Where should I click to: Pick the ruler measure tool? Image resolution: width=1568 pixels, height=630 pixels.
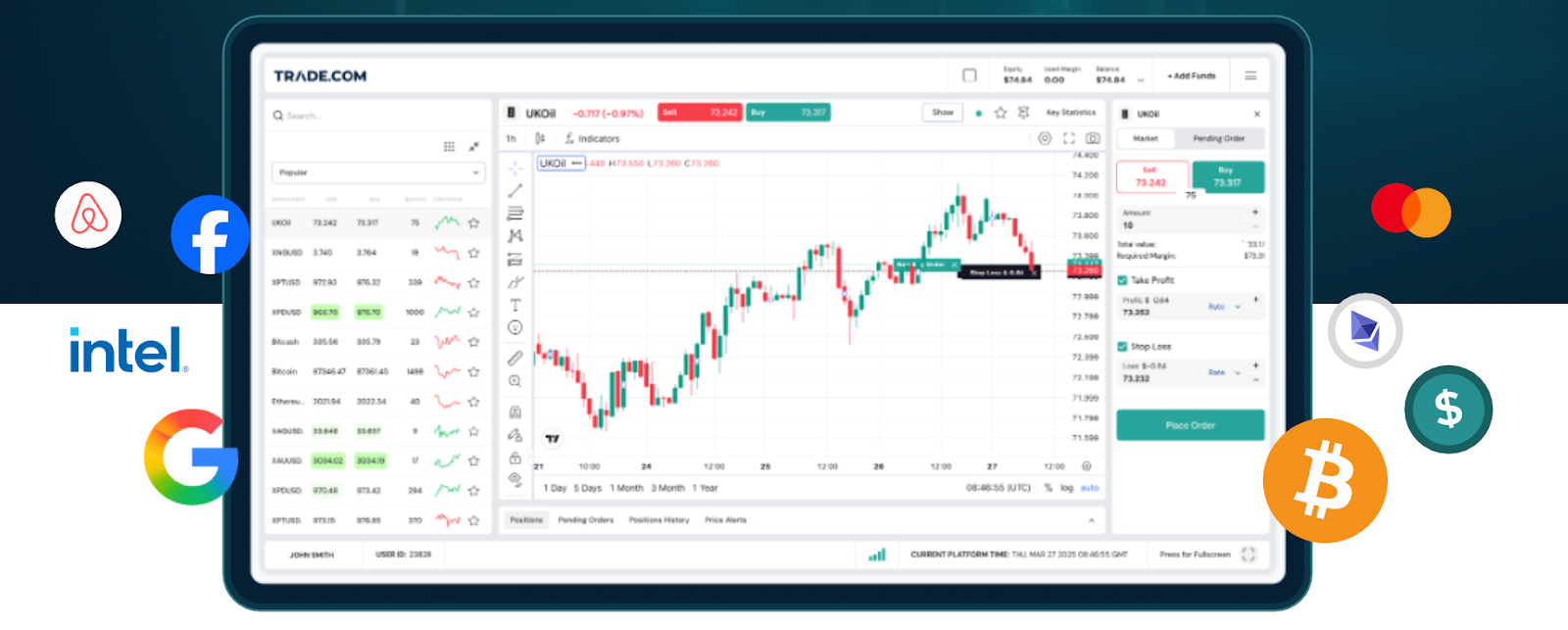[x=514, y=359]
